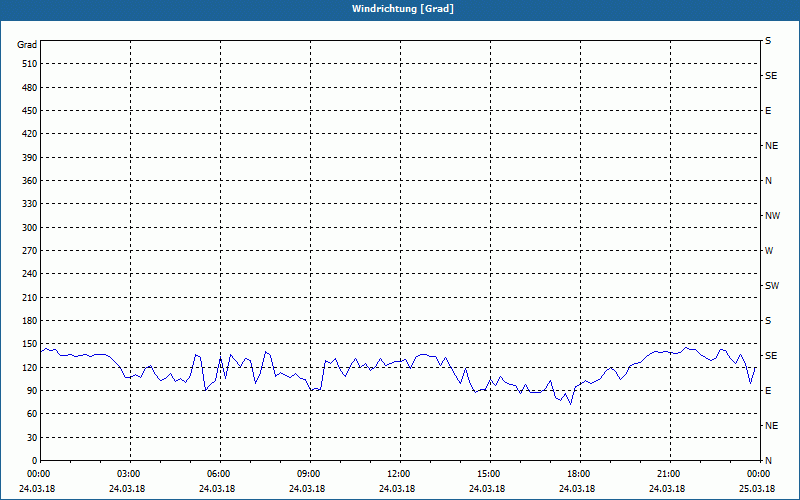
Task: Click the 510 y-axis value
Action: pyautogui.click(x=30, y=64)
